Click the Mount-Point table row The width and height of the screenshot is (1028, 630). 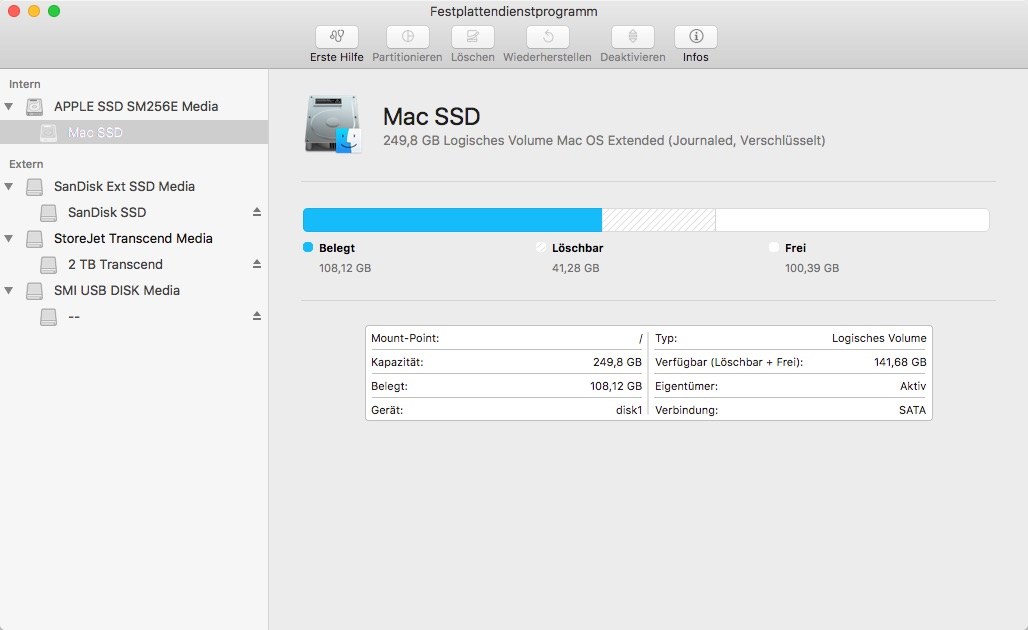coord(507,338)
